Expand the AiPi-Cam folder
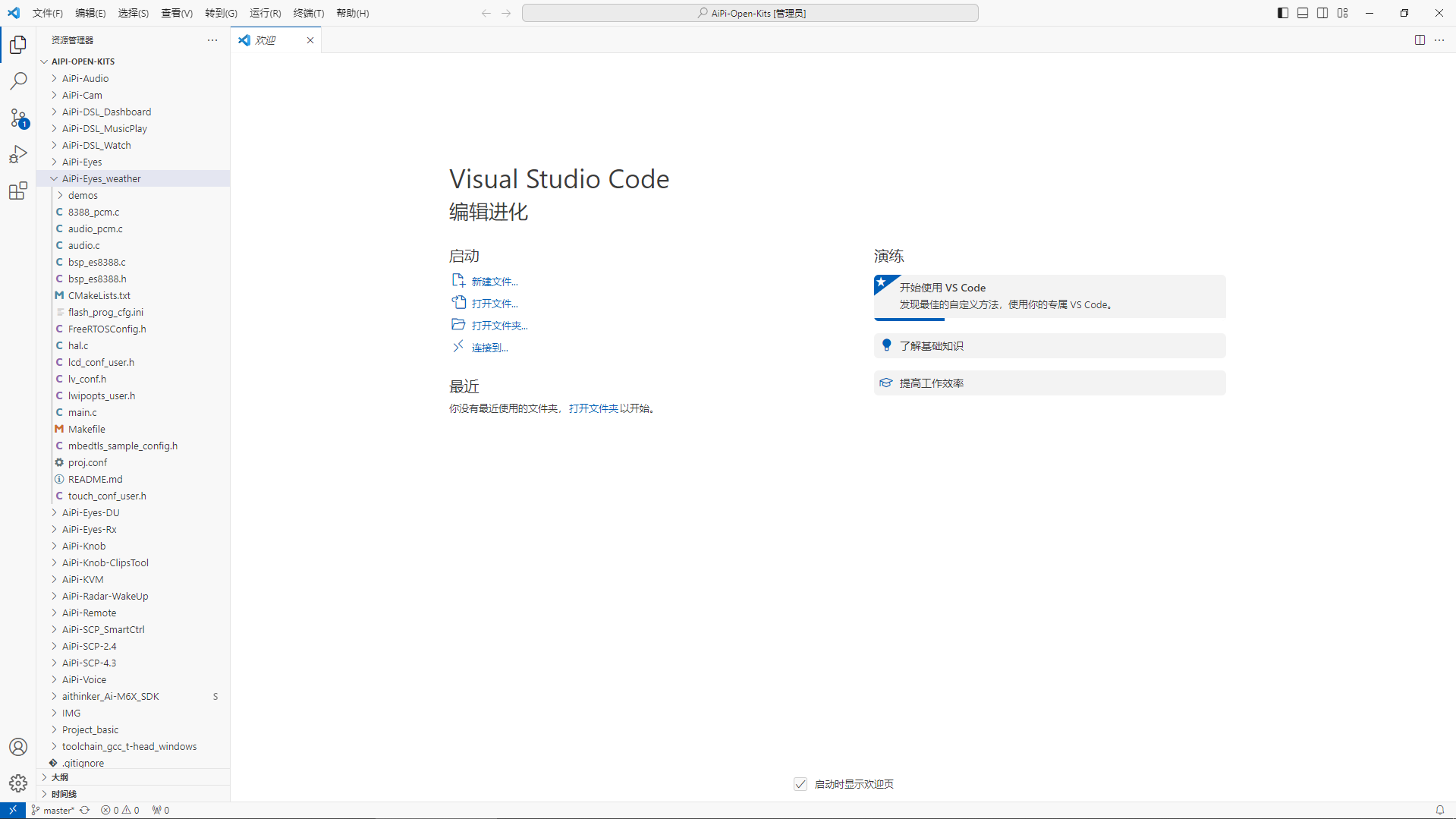This screenshot has width=1456, height=819. [133, 95]
